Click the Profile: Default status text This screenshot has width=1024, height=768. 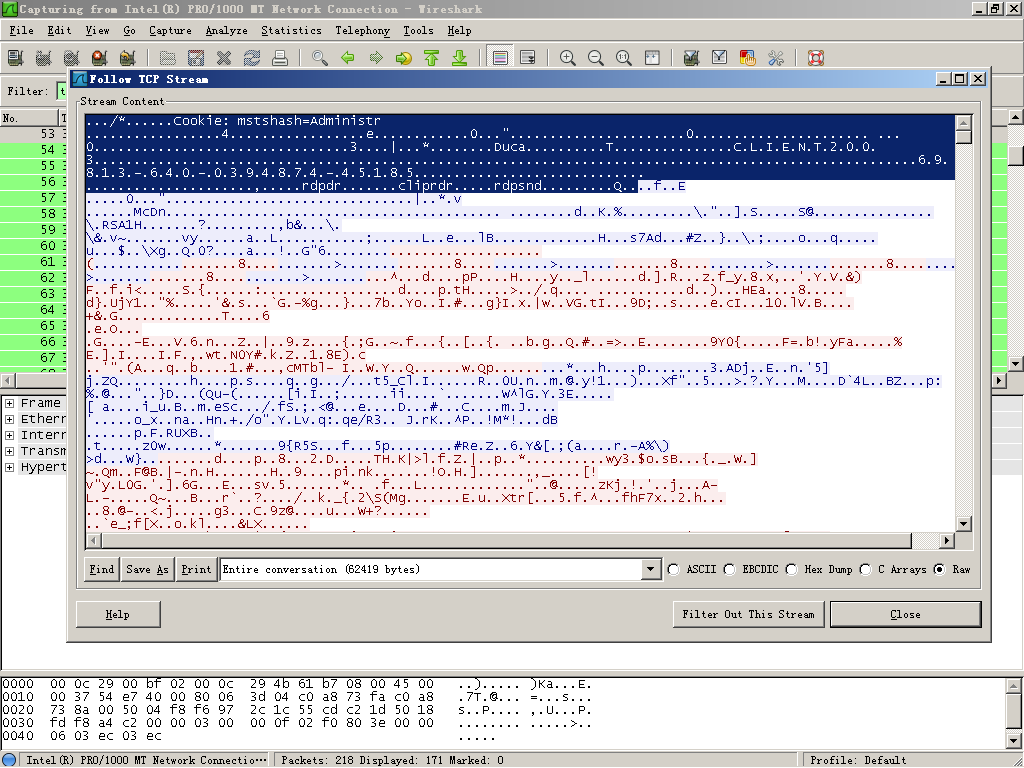857,760
